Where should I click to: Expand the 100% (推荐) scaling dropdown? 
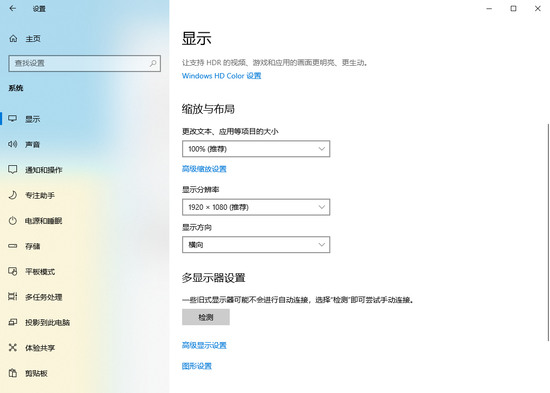click(x=256, y=149)
